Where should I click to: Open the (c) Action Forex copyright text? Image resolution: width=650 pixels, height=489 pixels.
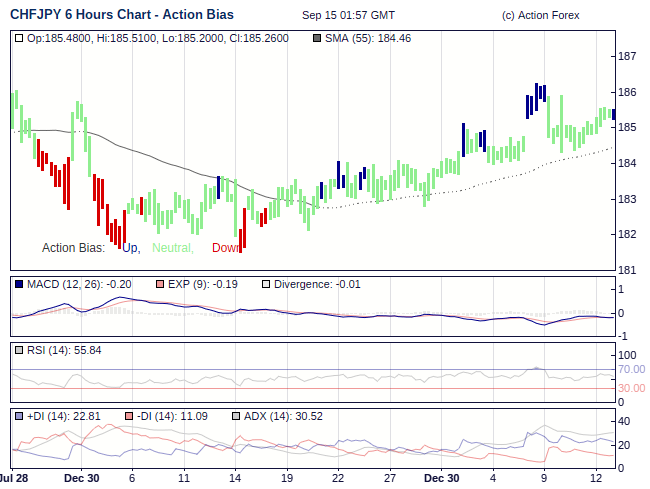pos(540,16)
